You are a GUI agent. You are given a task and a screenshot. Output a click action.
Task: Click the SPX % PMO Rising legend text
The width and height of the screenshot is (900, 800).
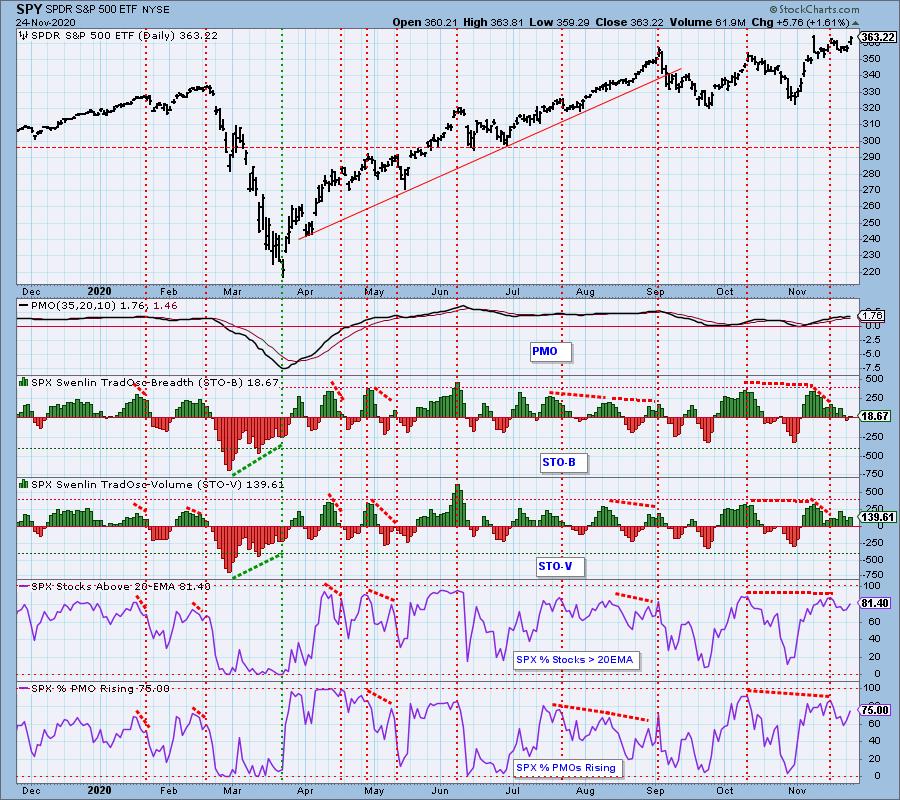[x=100, y=688]
